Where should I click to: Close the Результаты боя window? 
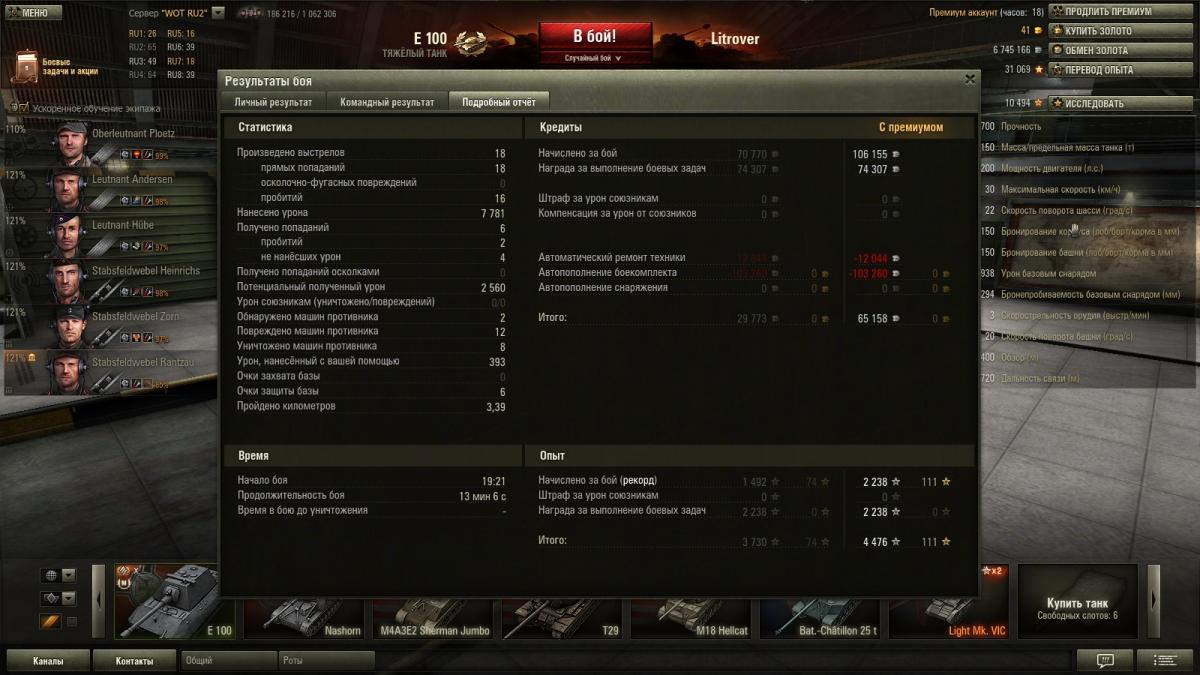(969, 79)
